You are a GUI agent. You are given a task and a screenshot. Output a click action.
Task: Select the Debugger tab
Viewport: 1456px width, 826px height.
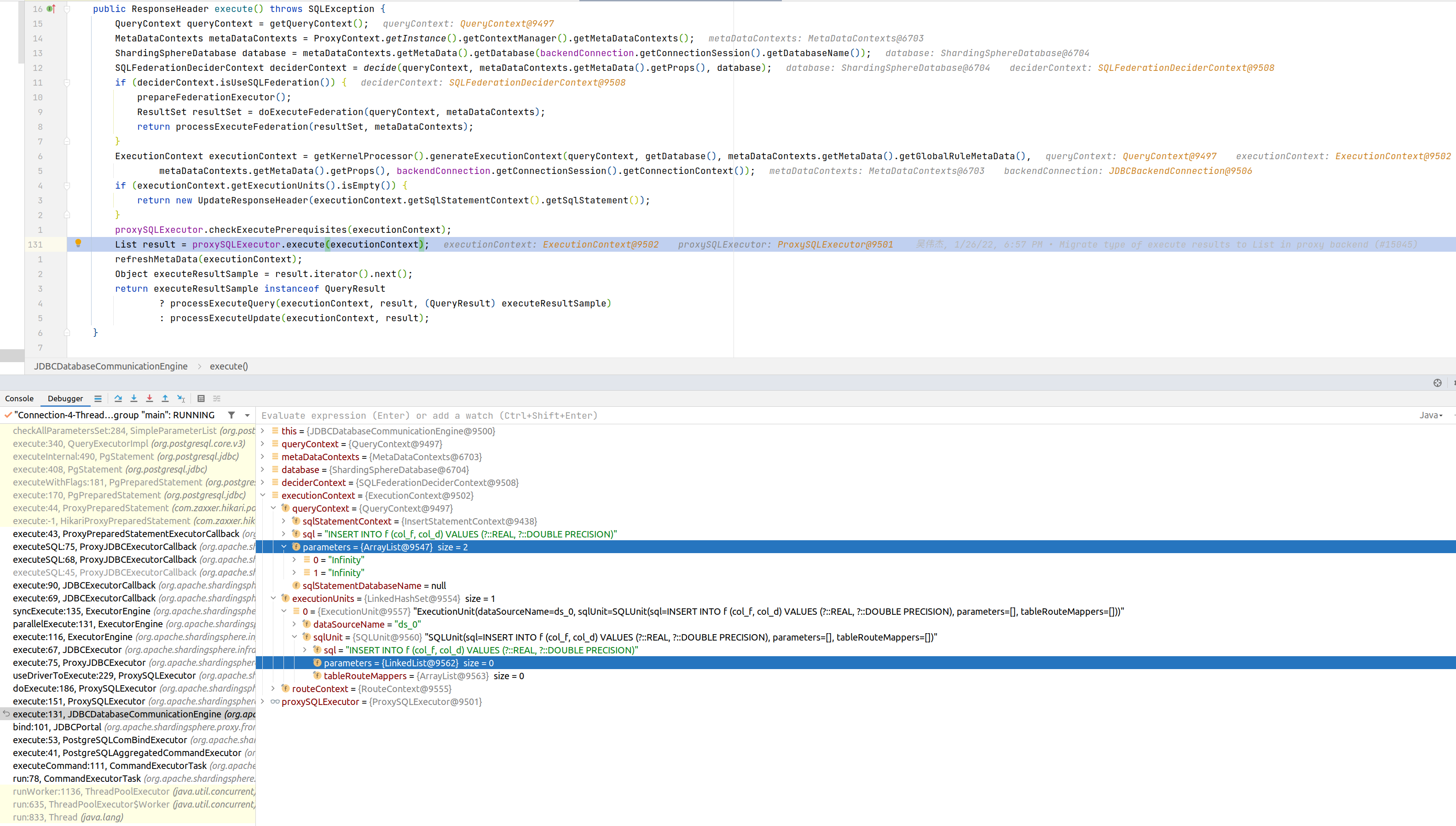pyautogui.click(x=64, y=398)
